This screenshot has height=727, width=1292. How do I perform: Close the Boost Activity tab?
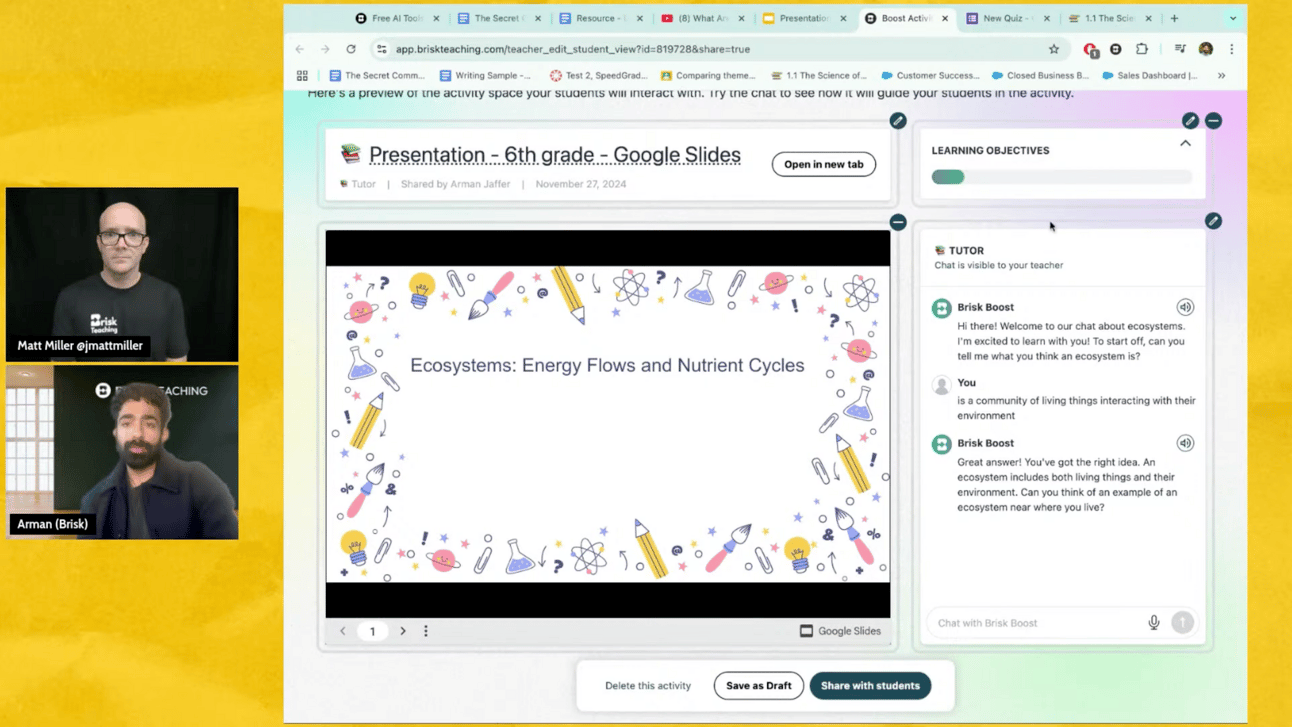945,18
